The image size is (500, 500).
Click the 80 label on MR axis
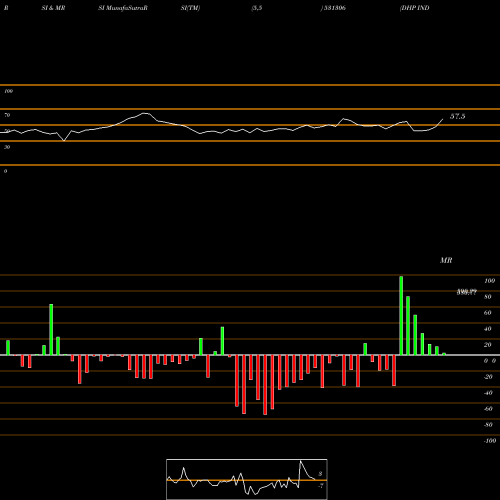488,297
